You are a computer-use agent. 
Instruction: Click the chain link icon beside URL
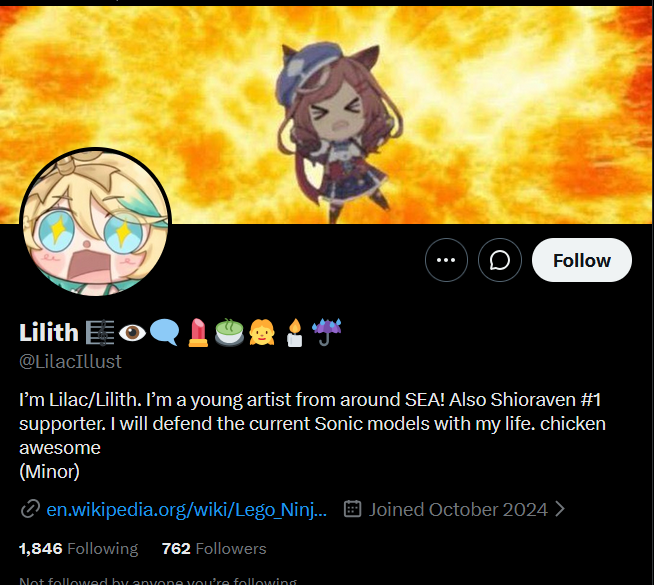click(30, 509)
